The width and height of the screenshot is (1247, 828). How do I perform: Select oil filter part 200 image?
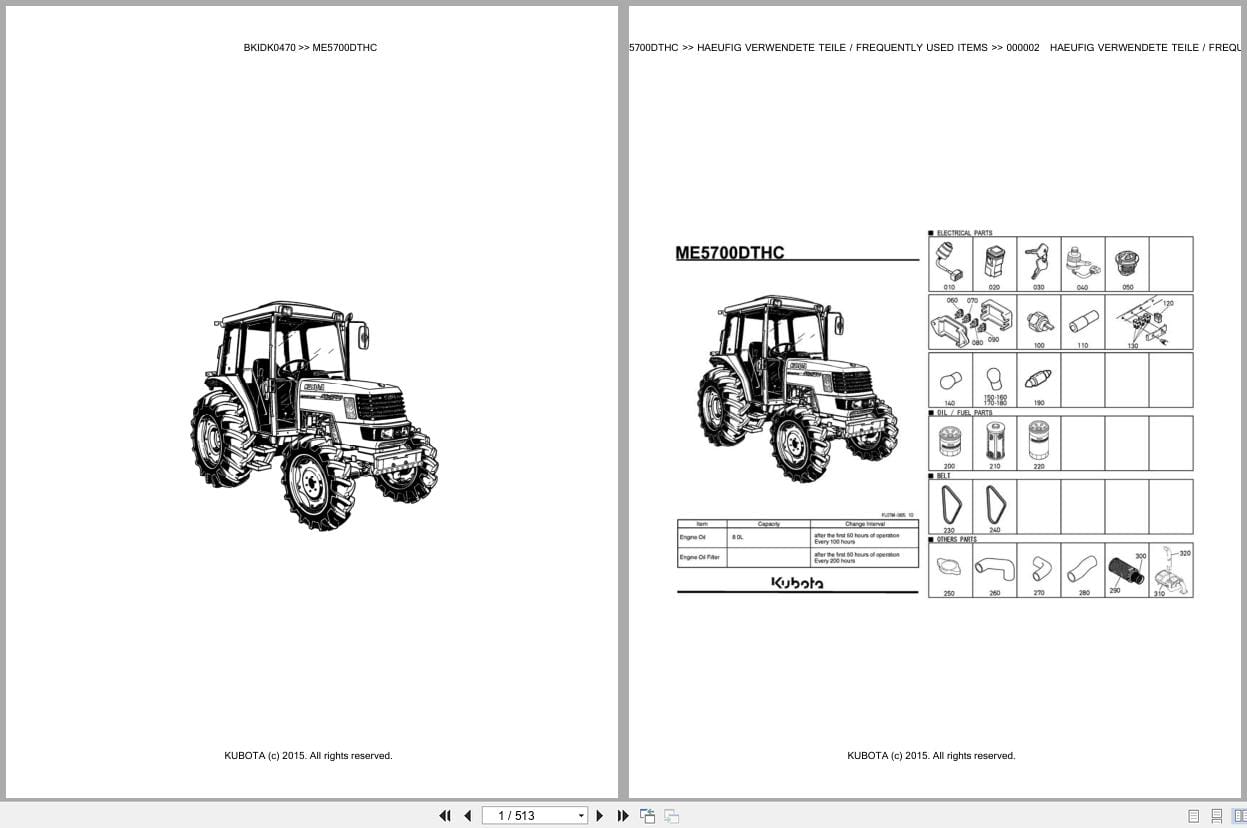[x=950, y=443]
